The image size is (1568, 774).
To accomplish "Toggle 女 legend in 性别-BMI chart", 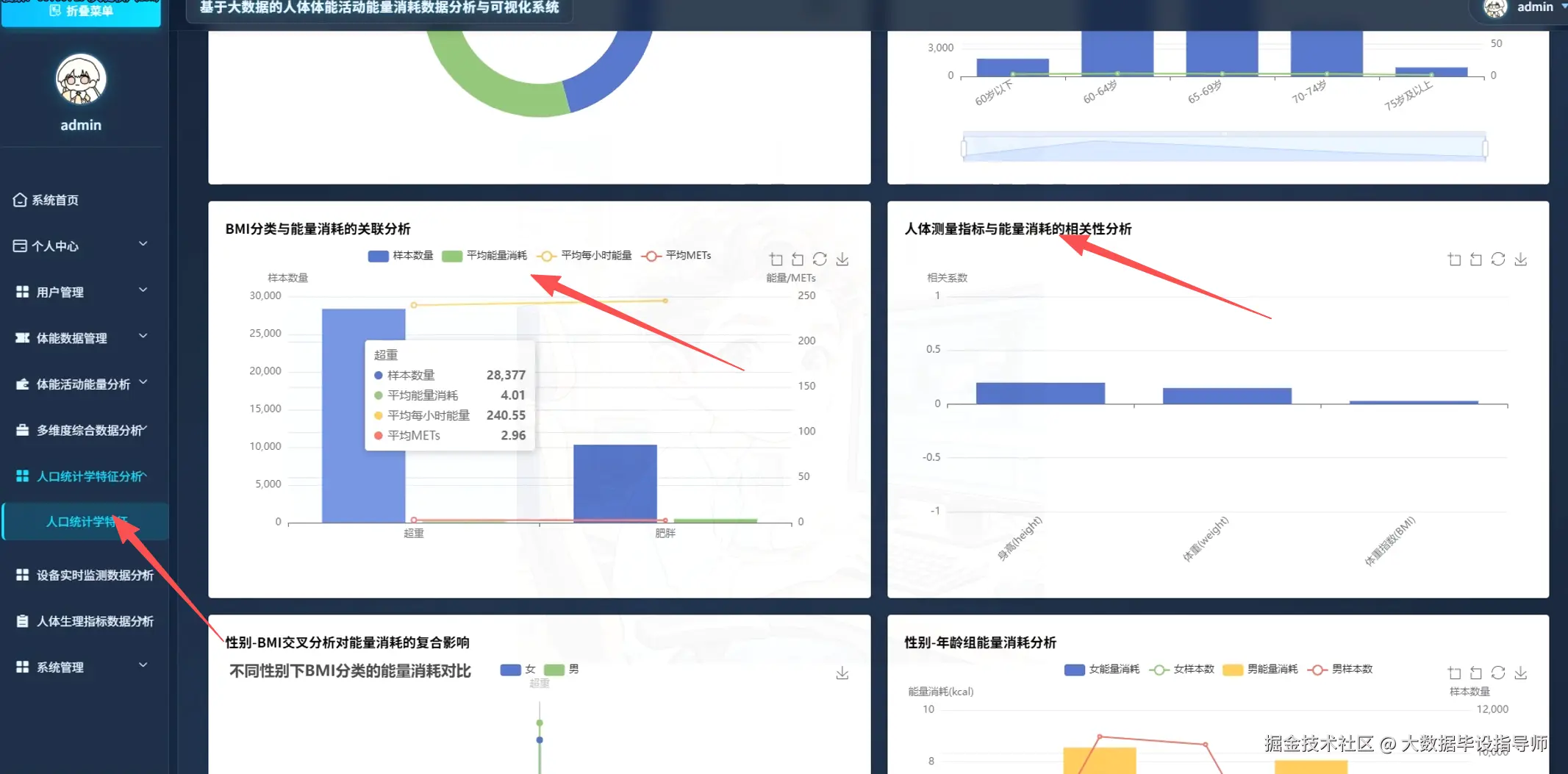I will point(518,670).
